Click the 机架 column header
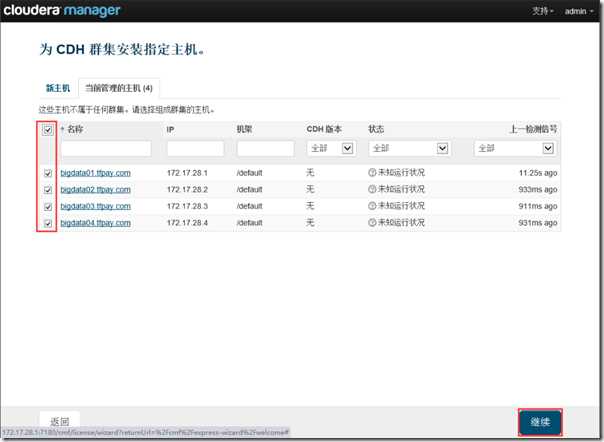Screen dimensions: 604x442 (245, 129)
